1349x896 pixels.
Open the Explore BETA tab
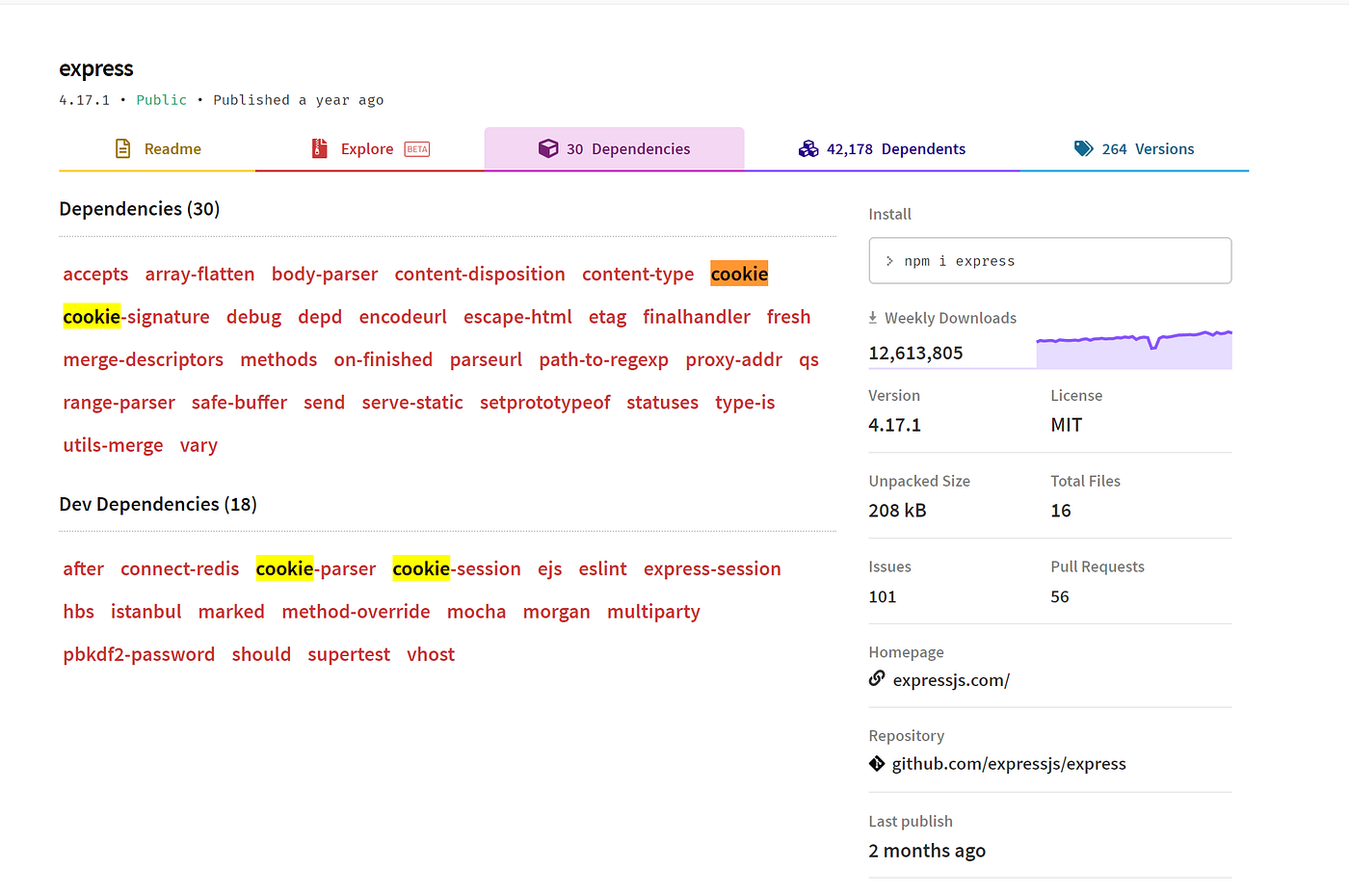pos(367,148)
